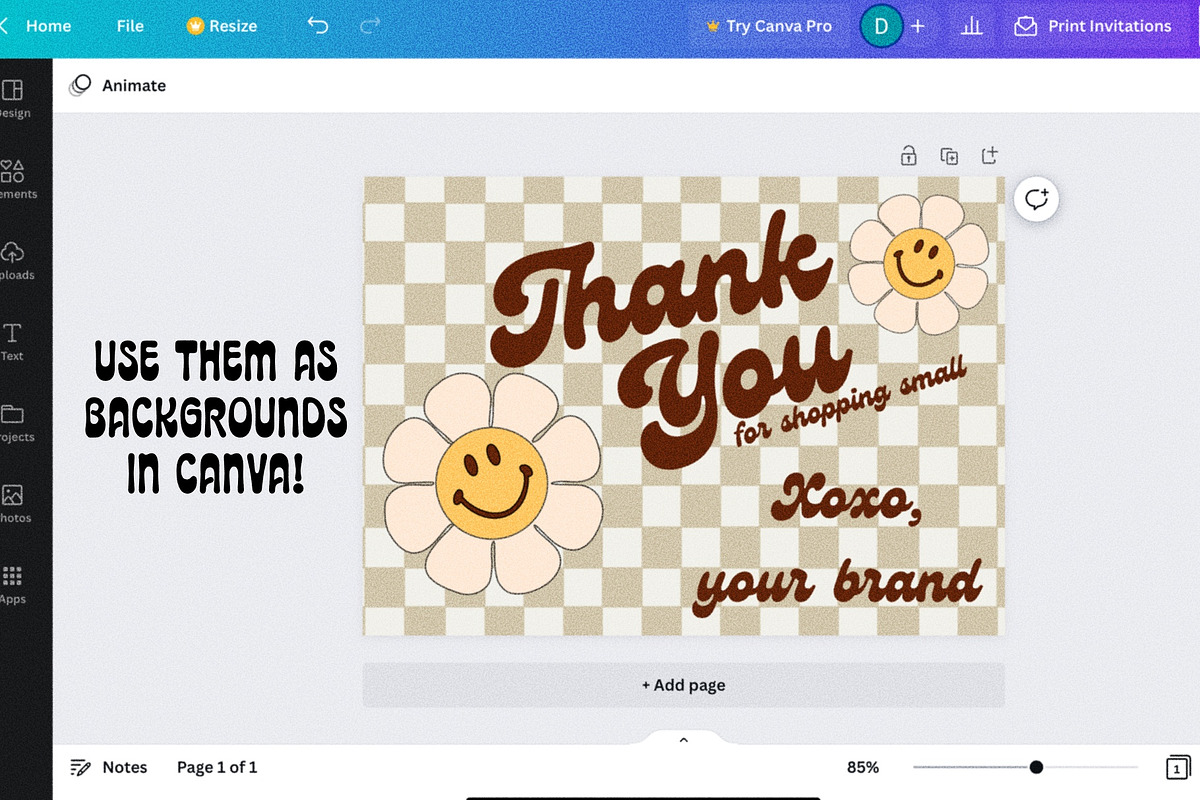Open the Photos sidebar panel

(14, 504)
